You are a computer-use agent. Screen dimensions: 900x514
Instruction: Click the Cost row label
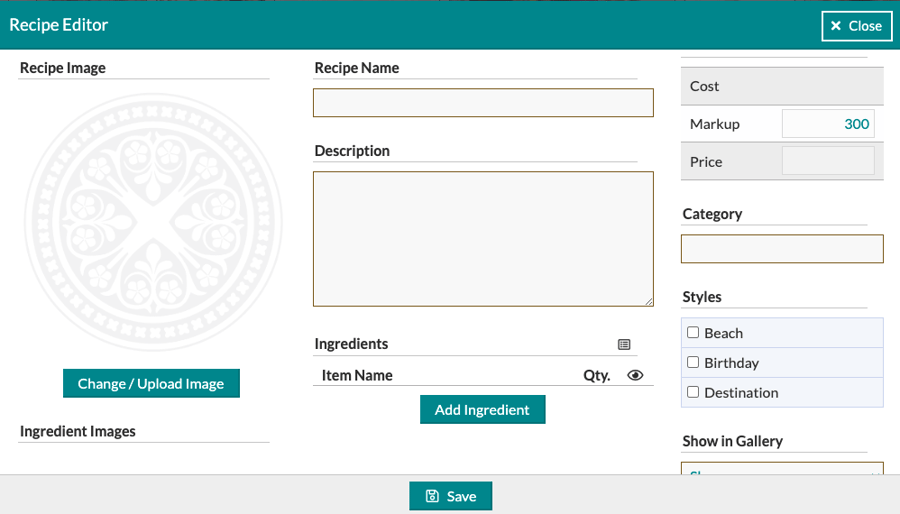click(704, 86)
